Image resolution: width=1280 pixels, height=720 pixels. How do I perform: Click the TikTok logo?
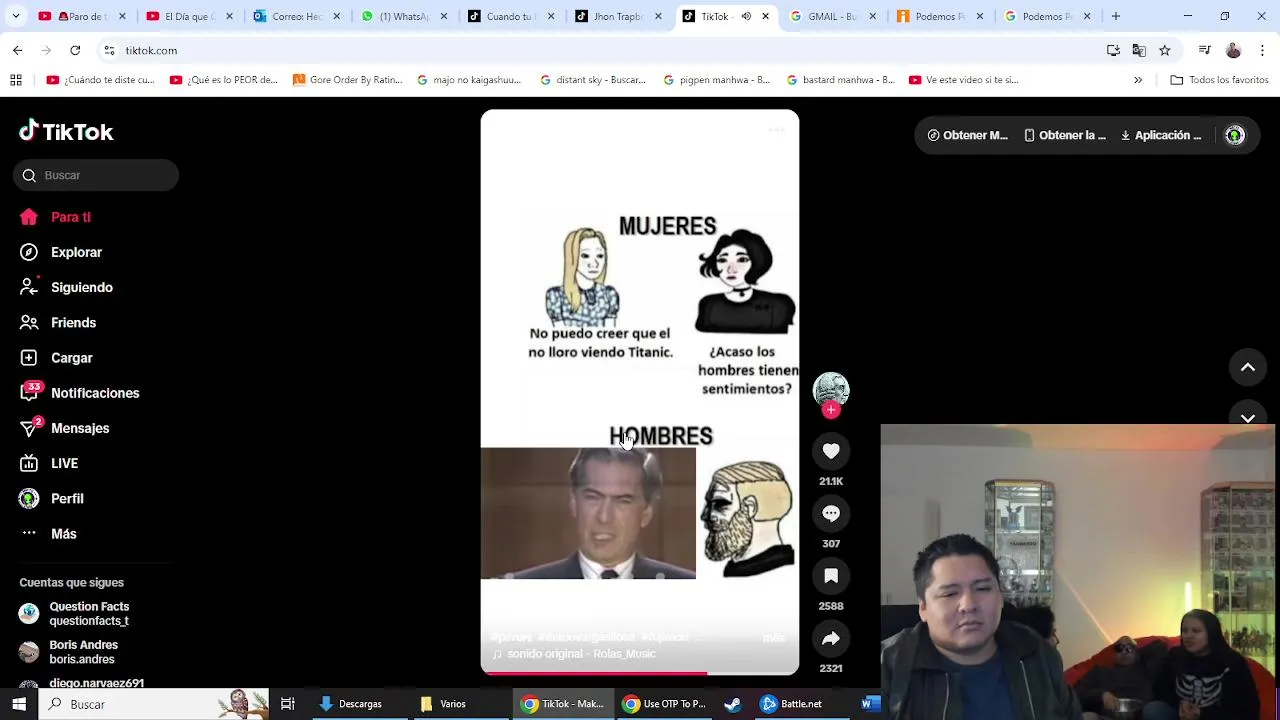(66, 132)
